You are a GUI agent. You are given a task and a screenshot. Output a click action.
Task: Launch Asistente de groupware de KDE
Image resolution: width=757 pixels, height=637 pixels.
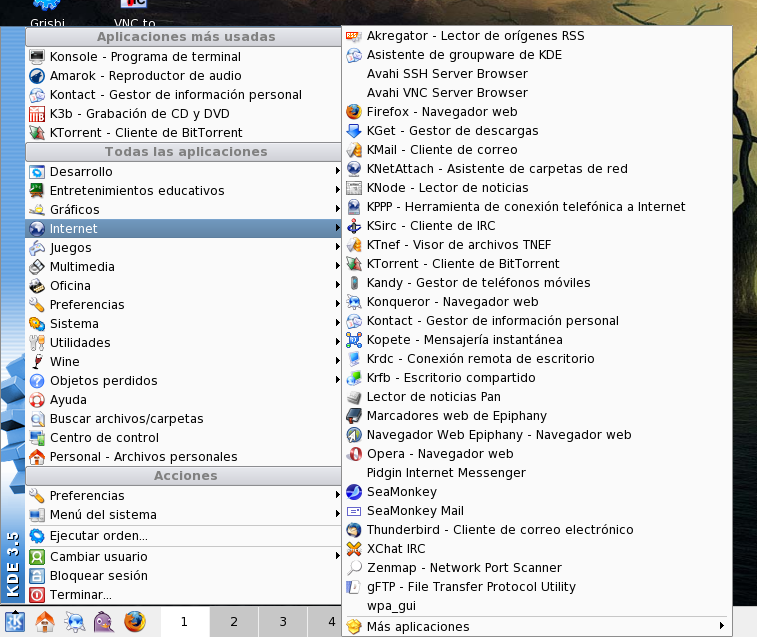(537, 55)
